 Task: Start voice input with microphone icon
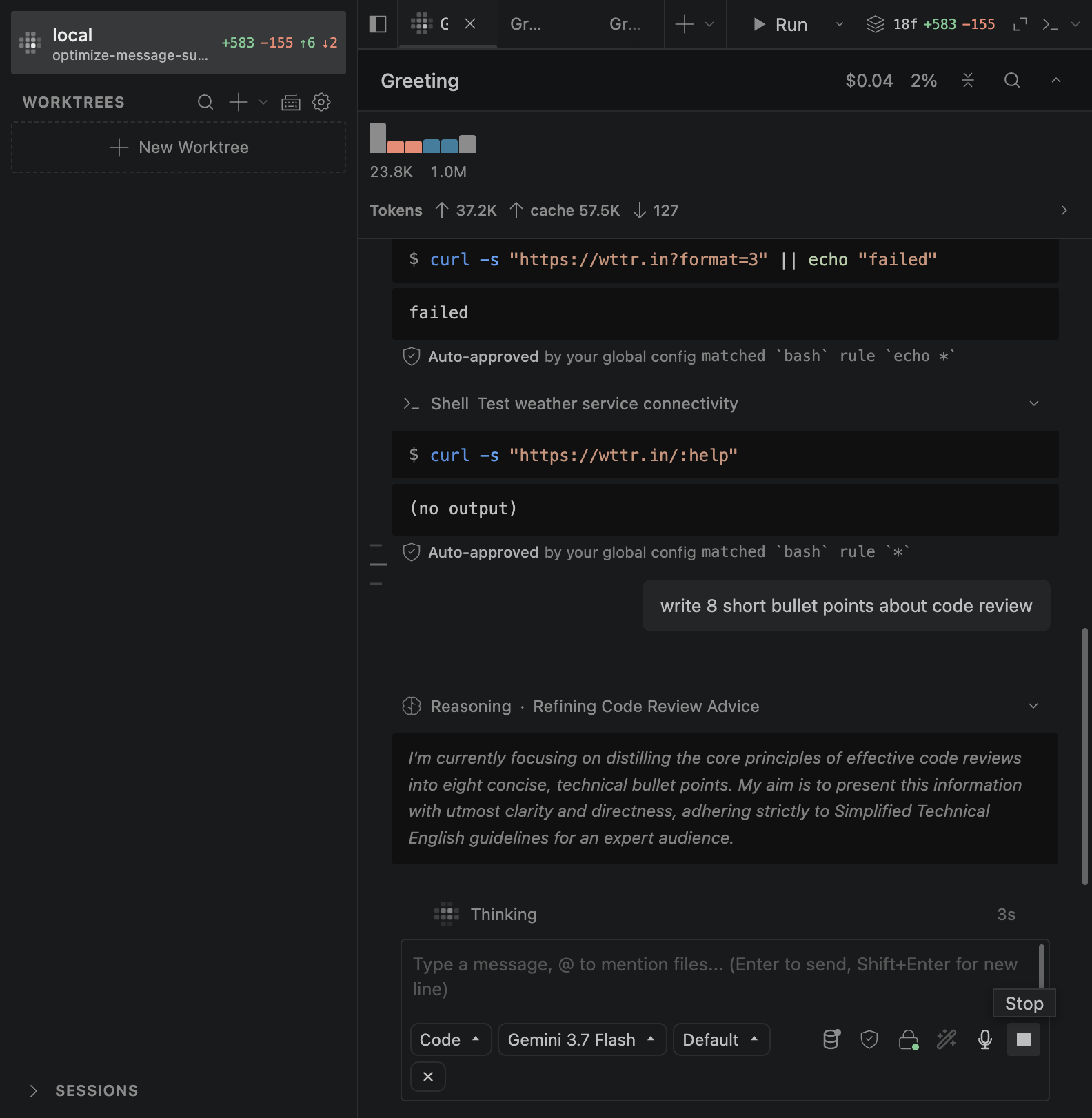tap(985, 1039)
